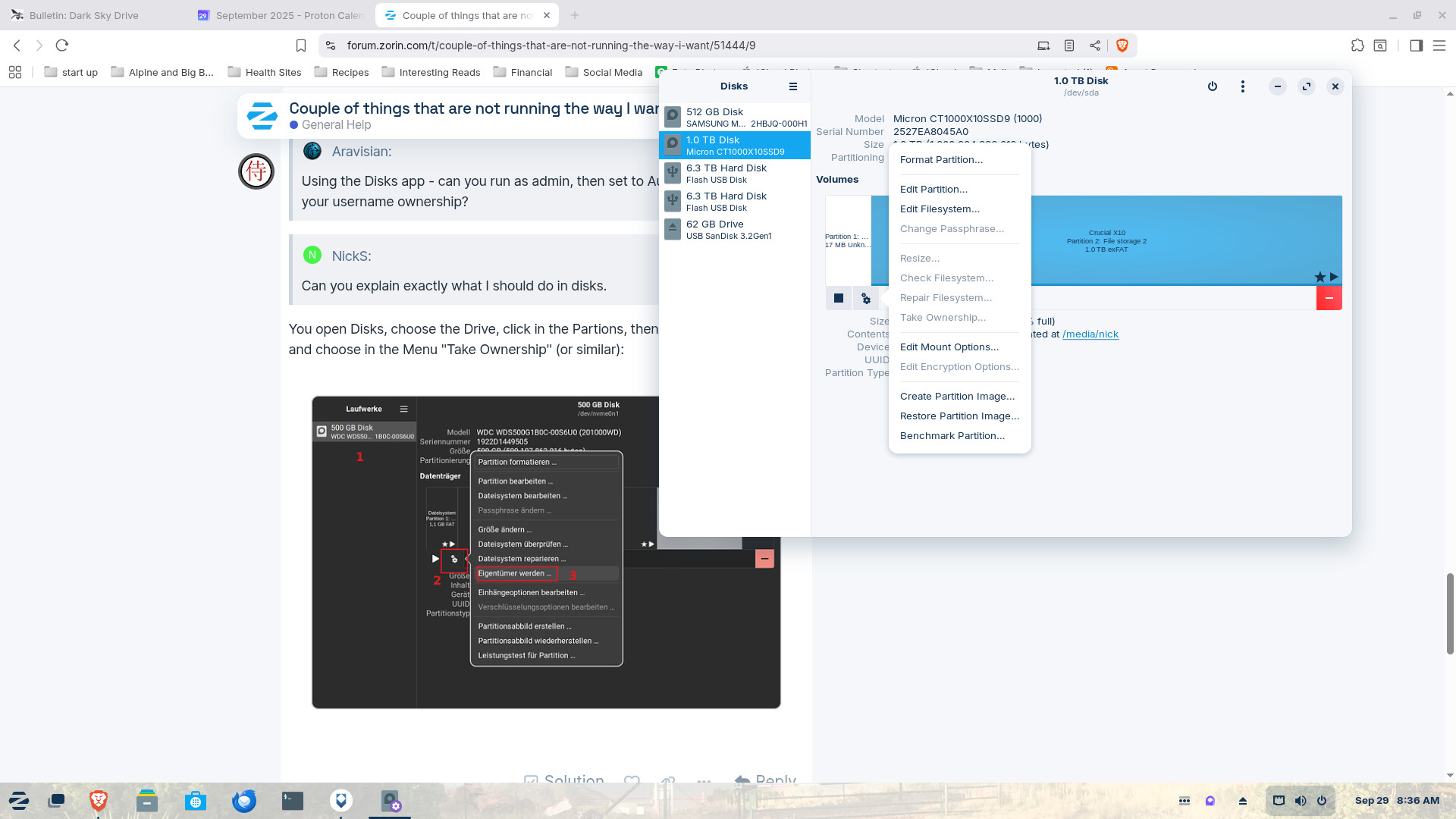This screenshot has width=1456, height=819.
Task: Open the /media/nick mount link
Action: [1090, 334]
